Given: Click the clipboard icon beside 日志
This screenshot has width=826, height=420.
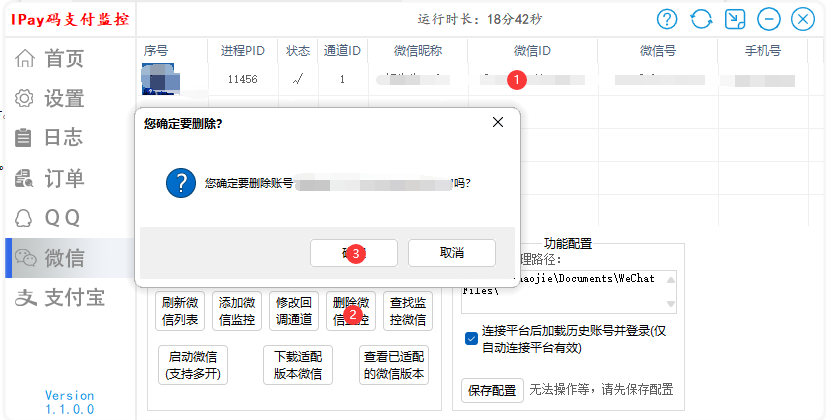Looking at the screenshot, I should 23,138.
